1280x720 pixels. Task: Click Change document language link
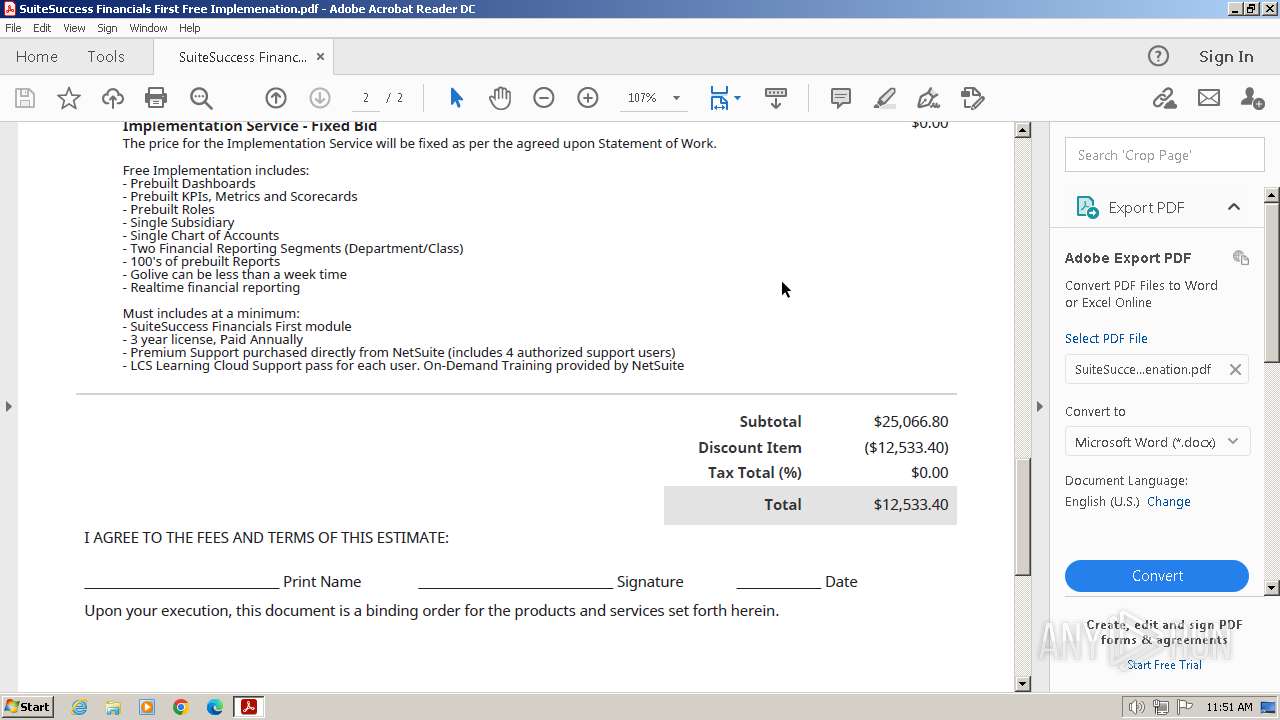(x=1169, y=502)
